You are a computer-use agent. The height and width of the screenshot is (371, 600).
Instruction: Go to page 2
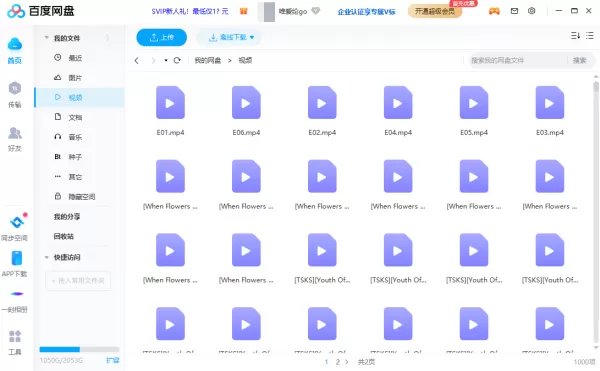tap(338, 362)
